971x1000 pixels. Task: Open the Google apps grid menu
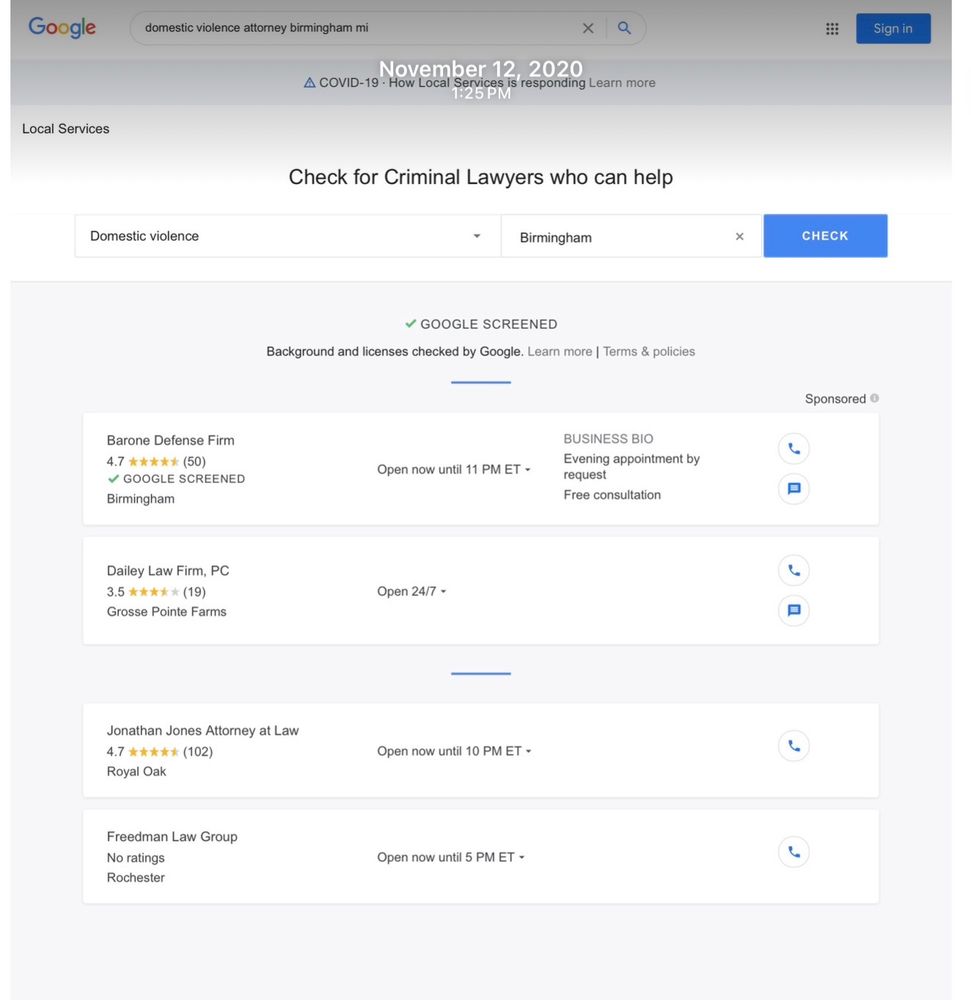832,28
